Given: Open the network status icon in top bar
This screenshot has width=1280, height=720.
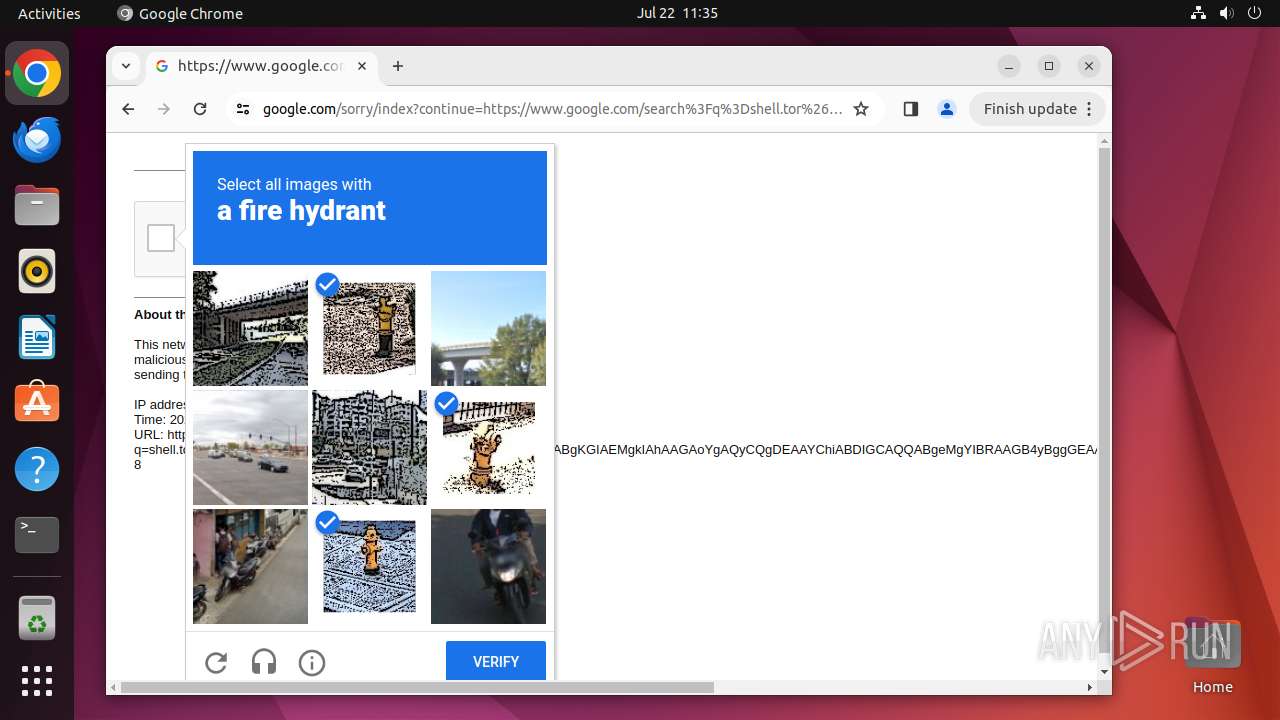Looking at the screenshot, I should pyautogui.click(x=1199, y=13).
